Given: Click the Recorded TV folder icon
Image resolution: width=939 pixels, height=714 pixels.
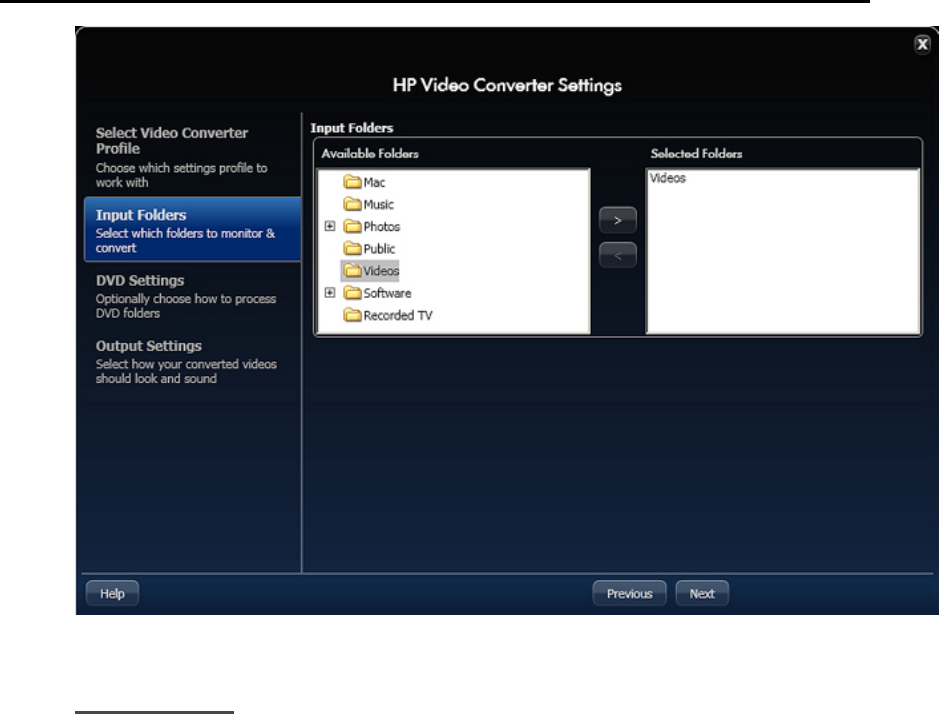Looking at the screenshot, I should point(352,314).
